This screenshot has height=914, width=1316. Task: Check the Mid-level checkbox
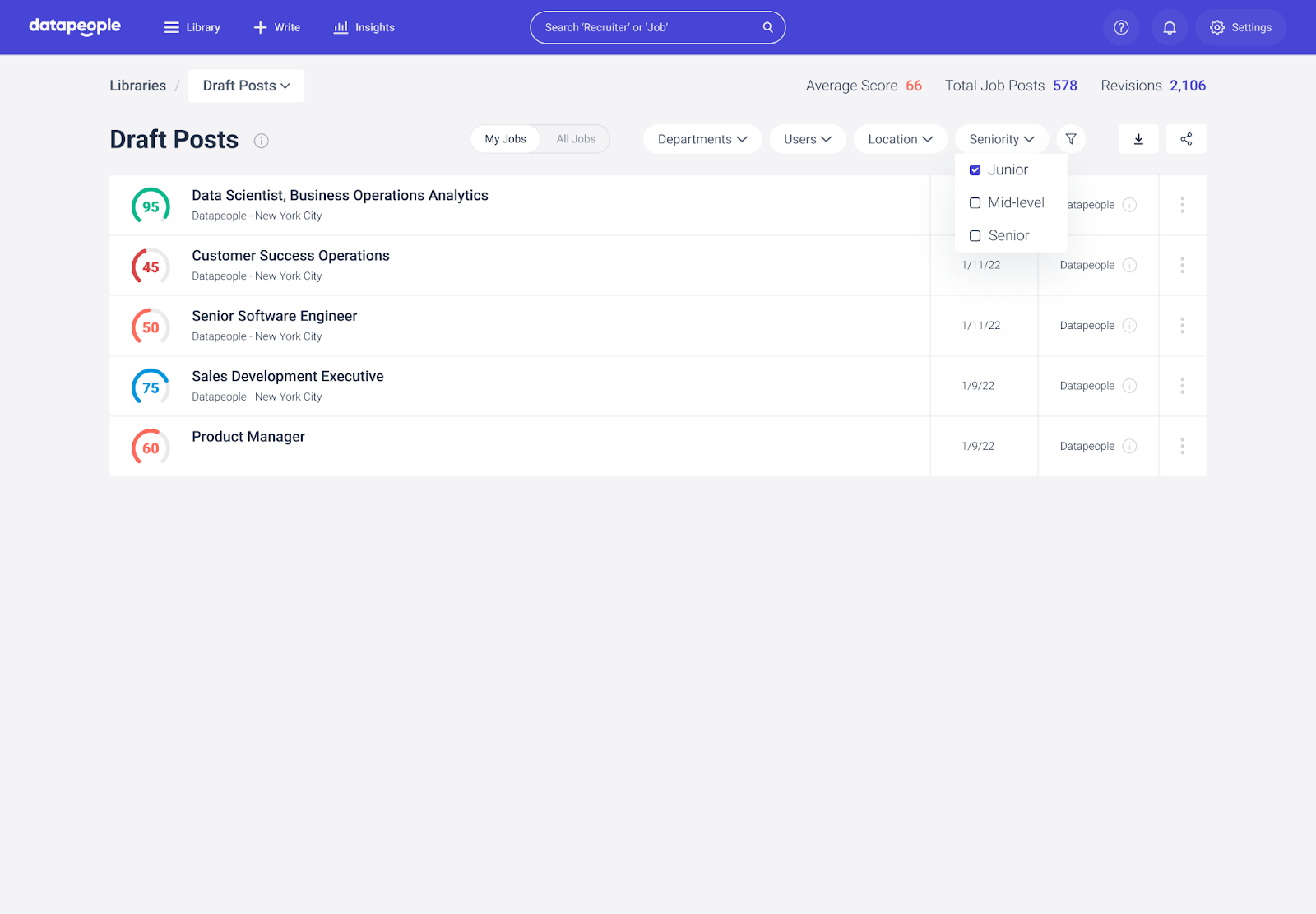click(975, 203)
